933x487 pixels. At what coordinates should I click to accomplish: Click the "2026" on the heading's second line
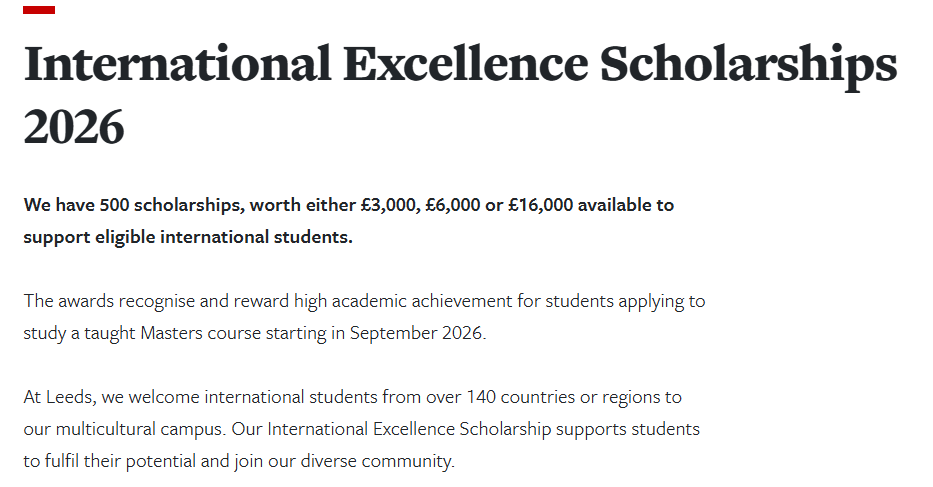(x=74, y=128)
